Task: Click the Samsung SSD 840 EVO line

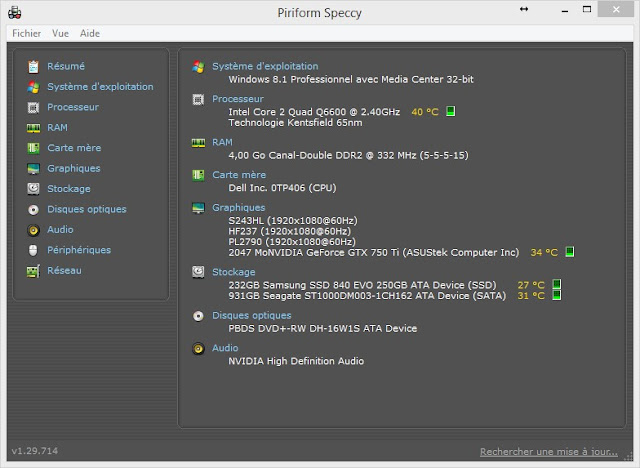Action: point(362,285)
